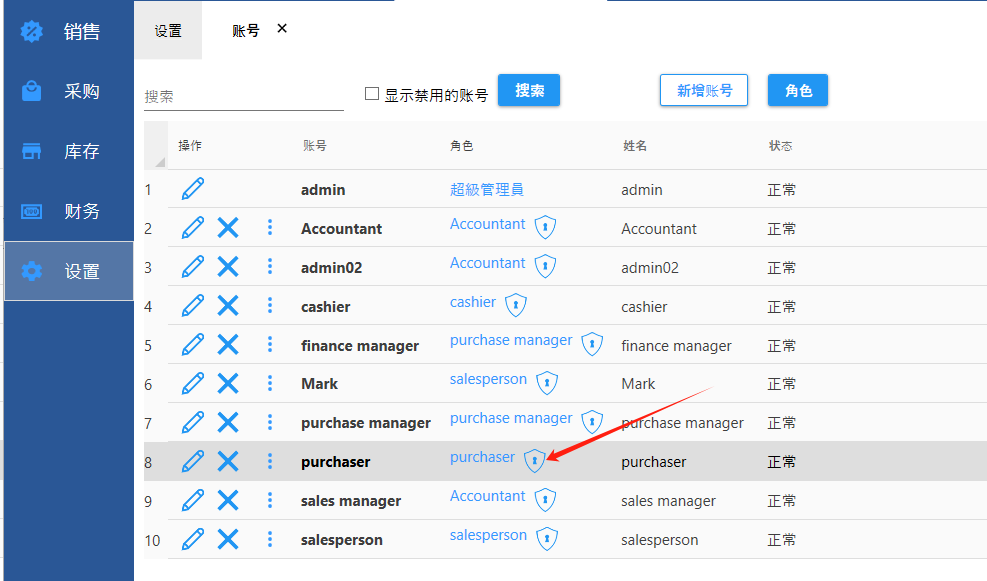Delete the salesperson account

228,539
